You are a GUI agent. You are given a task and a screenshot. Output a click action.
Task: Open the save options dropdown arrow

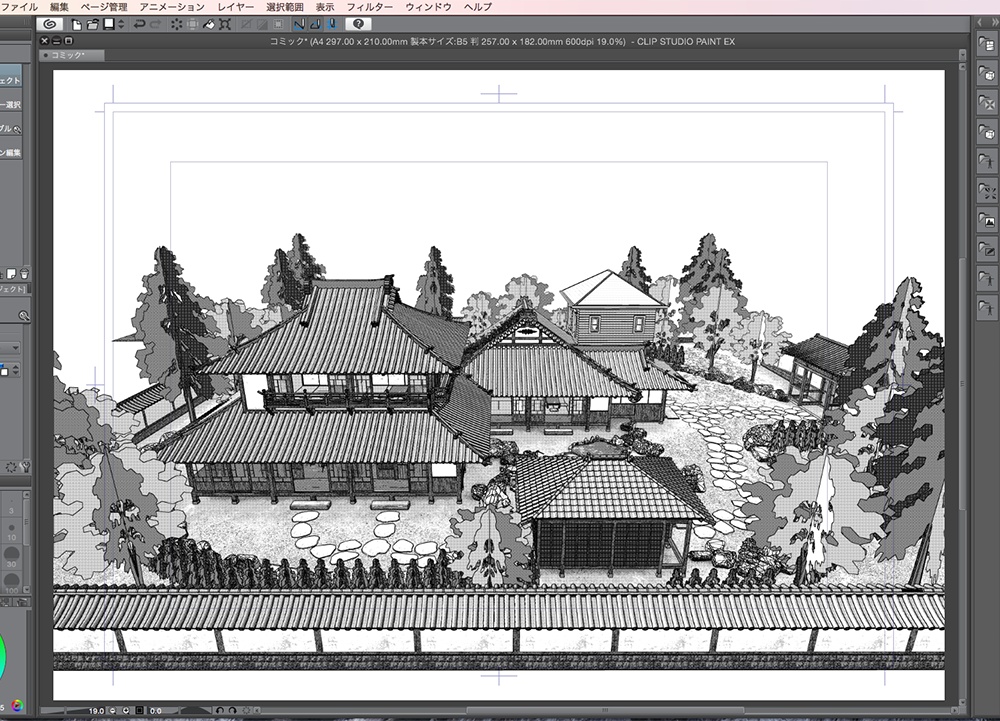tap(121, 23)
